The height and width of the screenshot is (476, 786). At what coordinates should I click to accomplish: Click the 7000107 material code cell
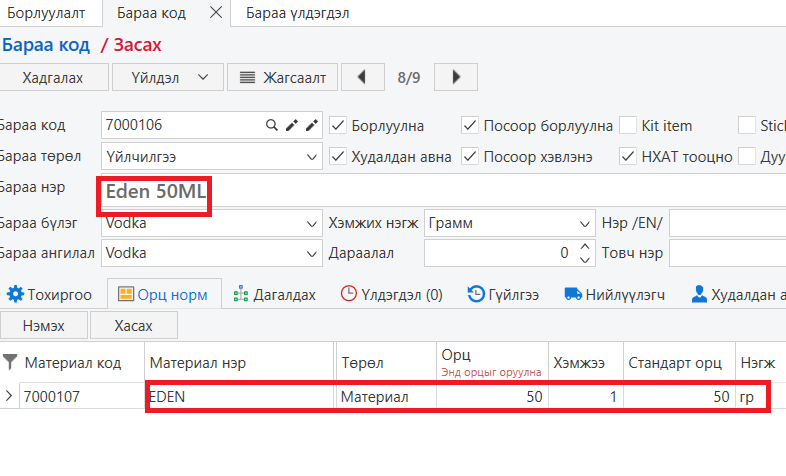tap(82, 396)
